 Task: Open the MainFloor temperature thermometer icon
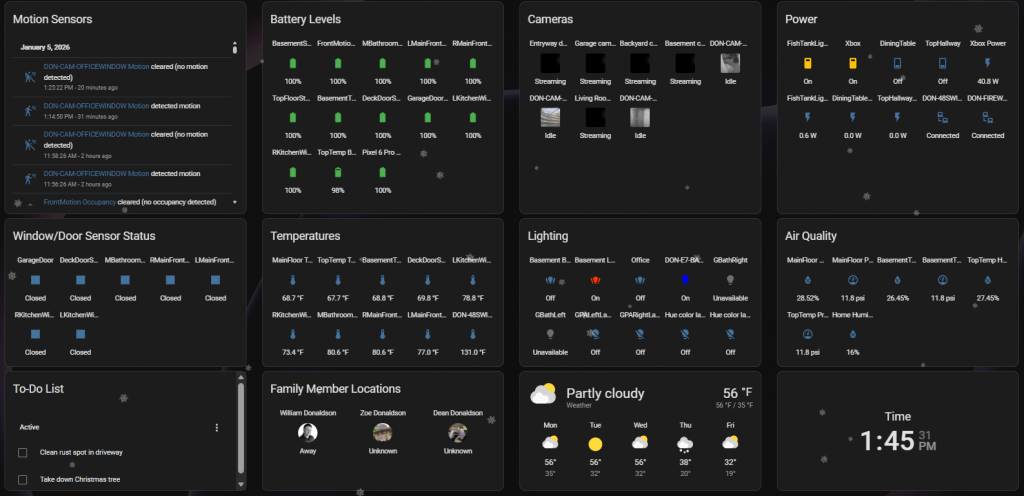coord(293,280)
